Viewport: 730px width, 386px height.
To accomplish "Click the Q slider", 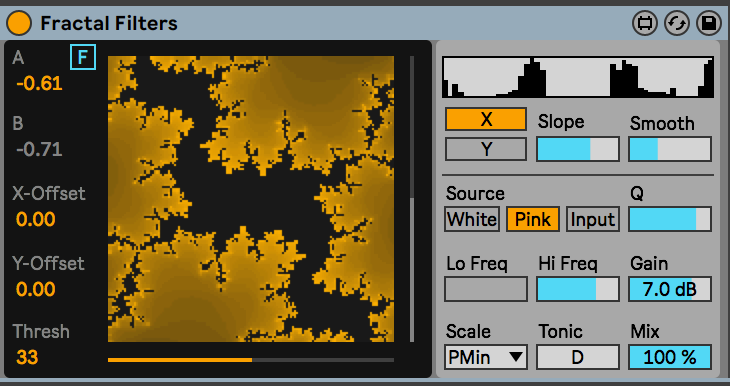I will click(670, 219).
